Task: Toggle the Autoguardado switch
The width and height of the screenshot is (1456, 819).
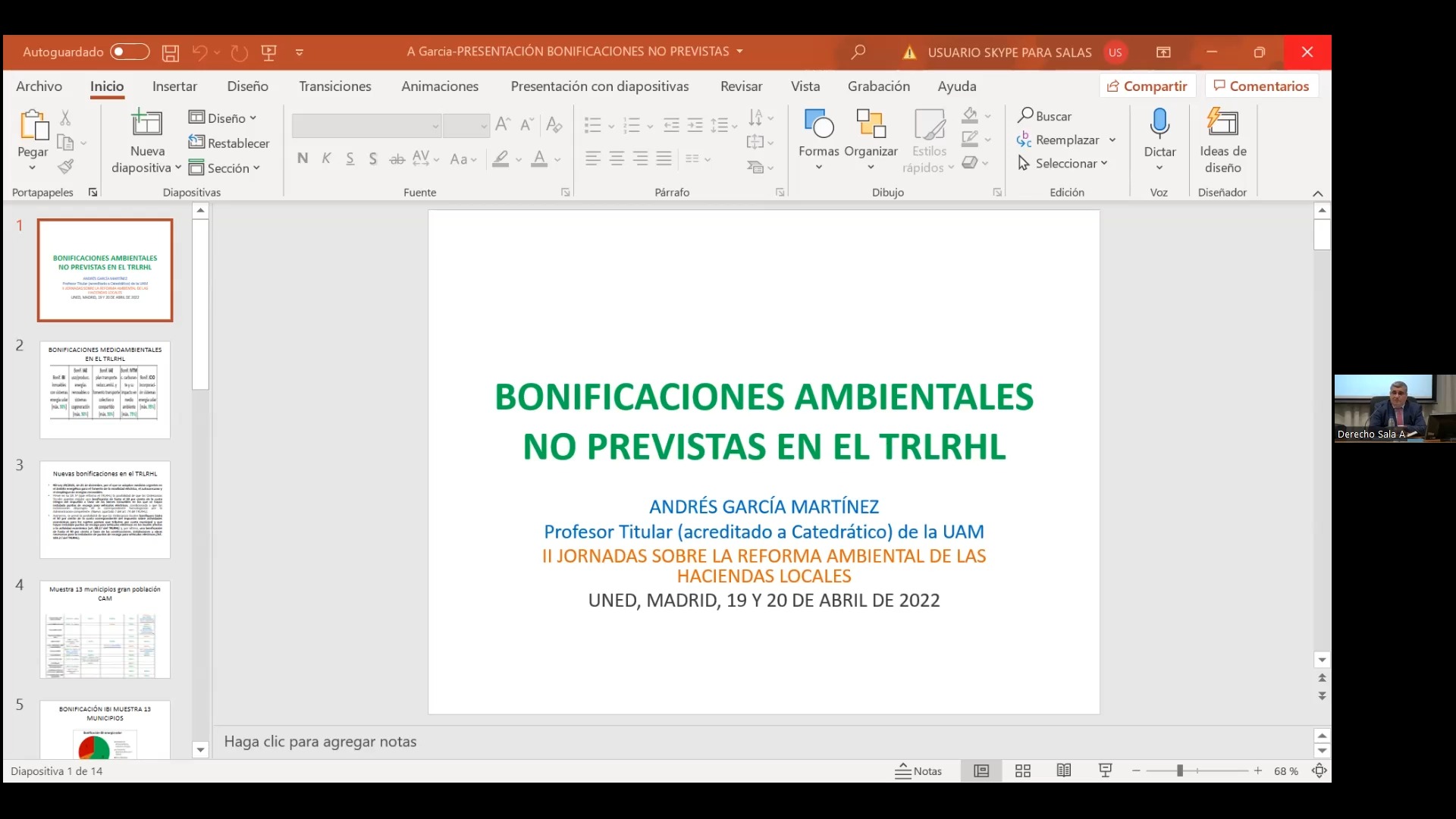Action: 130,52
